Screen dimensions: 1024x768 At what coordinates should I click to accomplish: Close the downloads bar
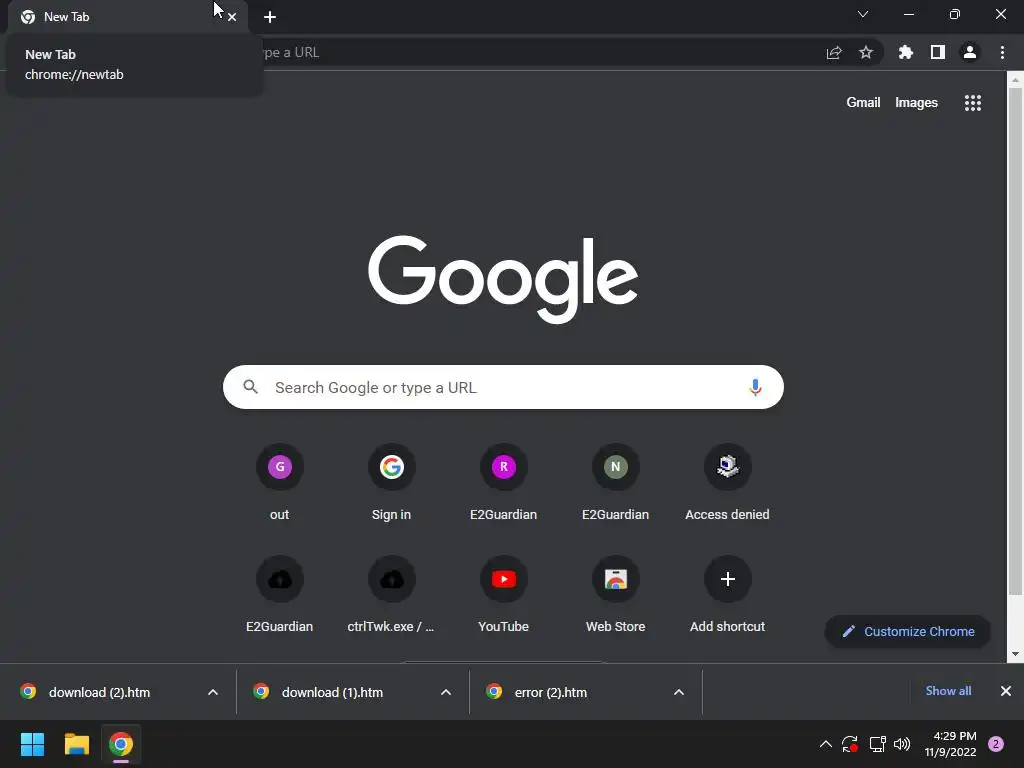1006,691
